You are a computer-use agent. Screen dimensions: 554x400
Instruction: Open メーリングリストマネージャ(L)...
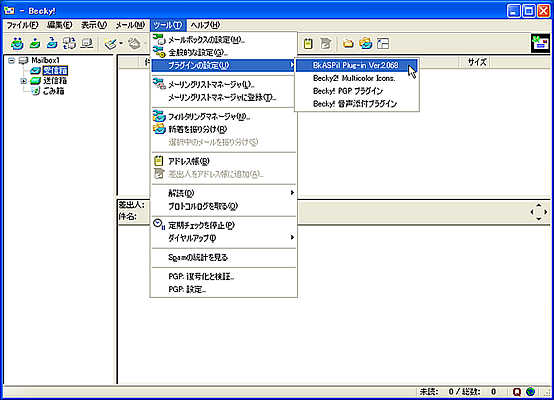[223, 84]
